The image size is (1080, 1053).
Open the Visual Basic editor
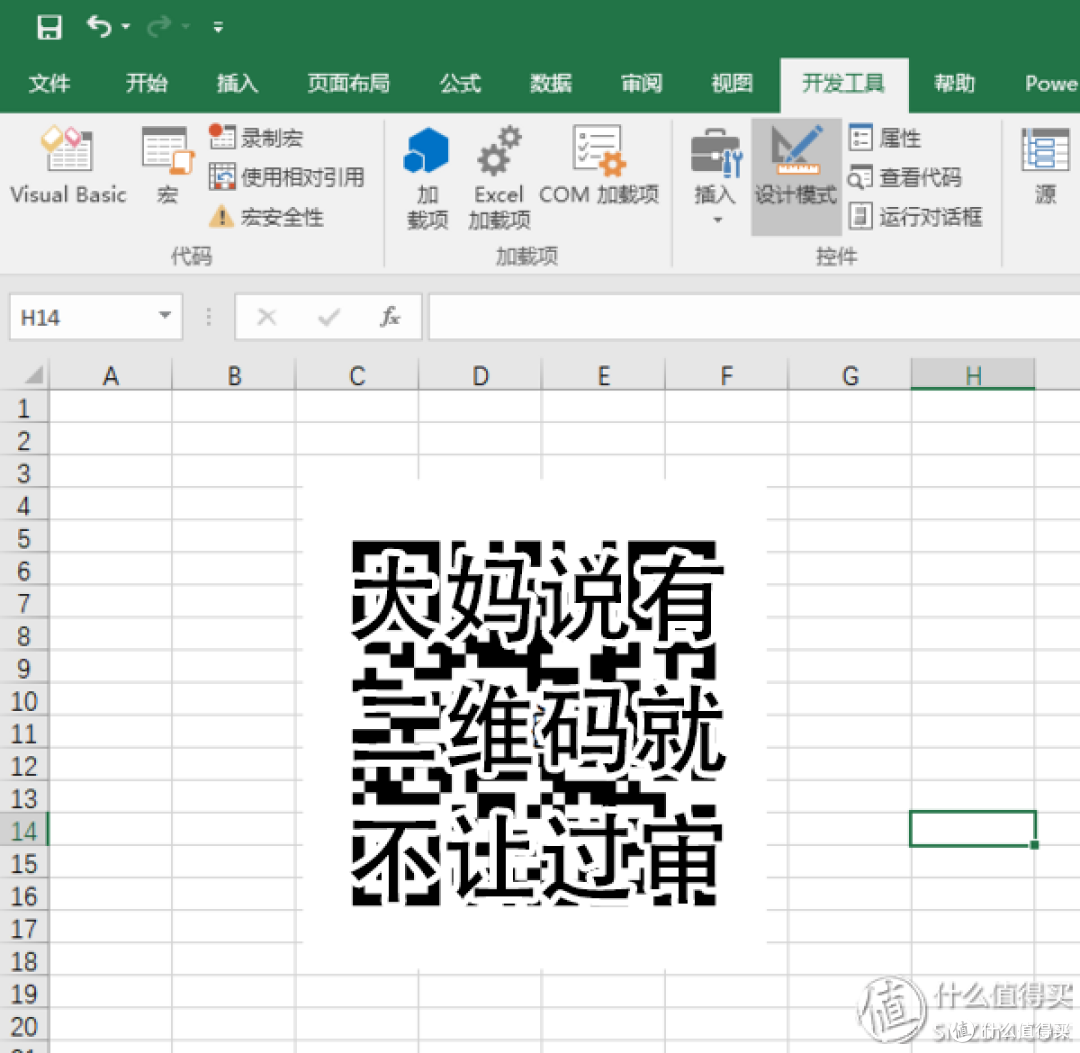pyautogui.click(x=68, y=165)
